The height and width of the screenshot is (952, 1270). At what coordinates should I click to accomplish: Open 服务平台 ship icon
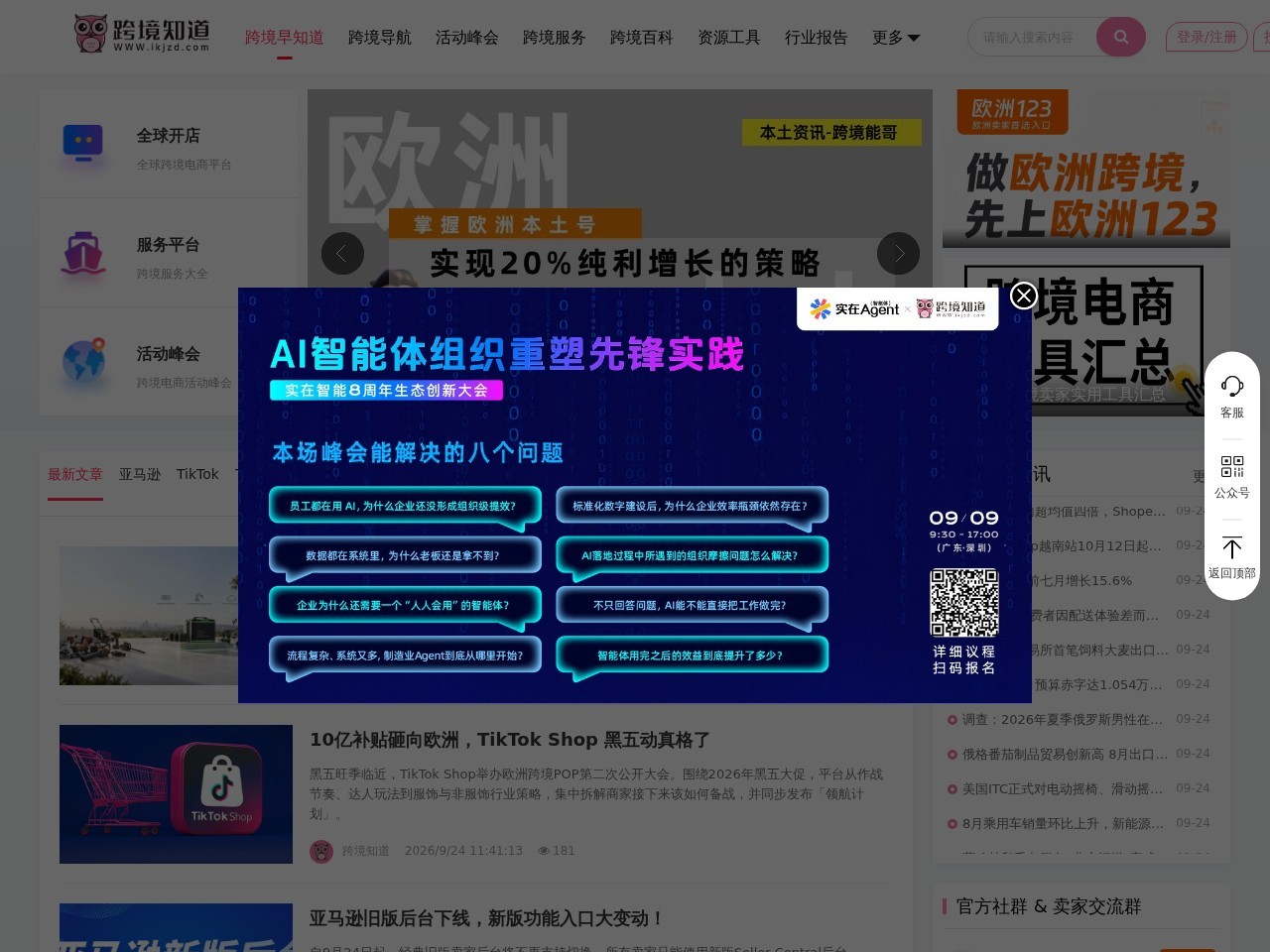[83, 253]
